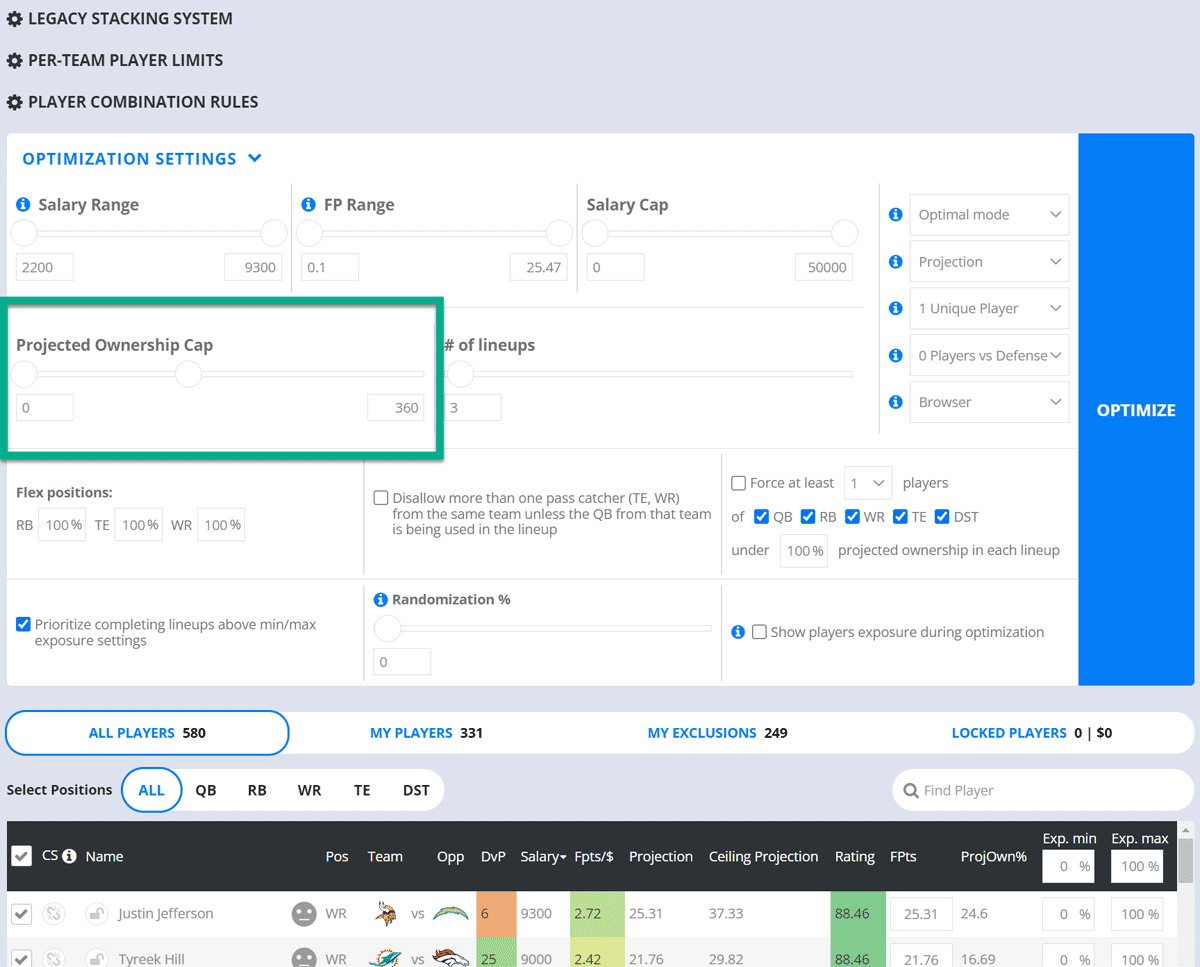Toggle disallow more than one pass catcher
The height and width of the screenshot is (967, 1200).
(x=381, y=498)
